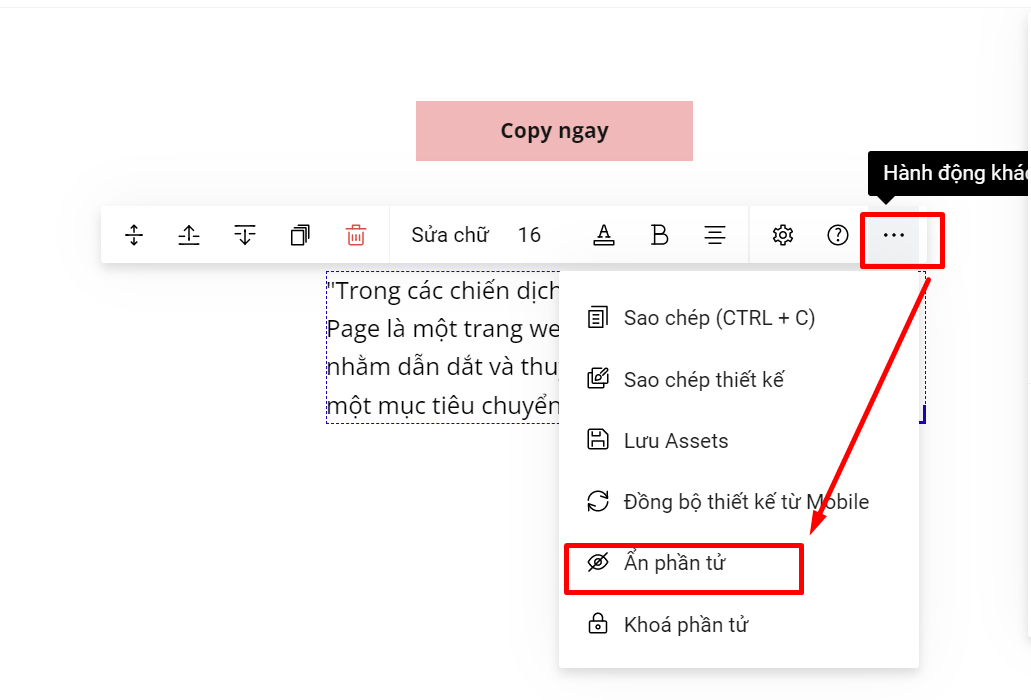Click the font size 16 field

529,235
